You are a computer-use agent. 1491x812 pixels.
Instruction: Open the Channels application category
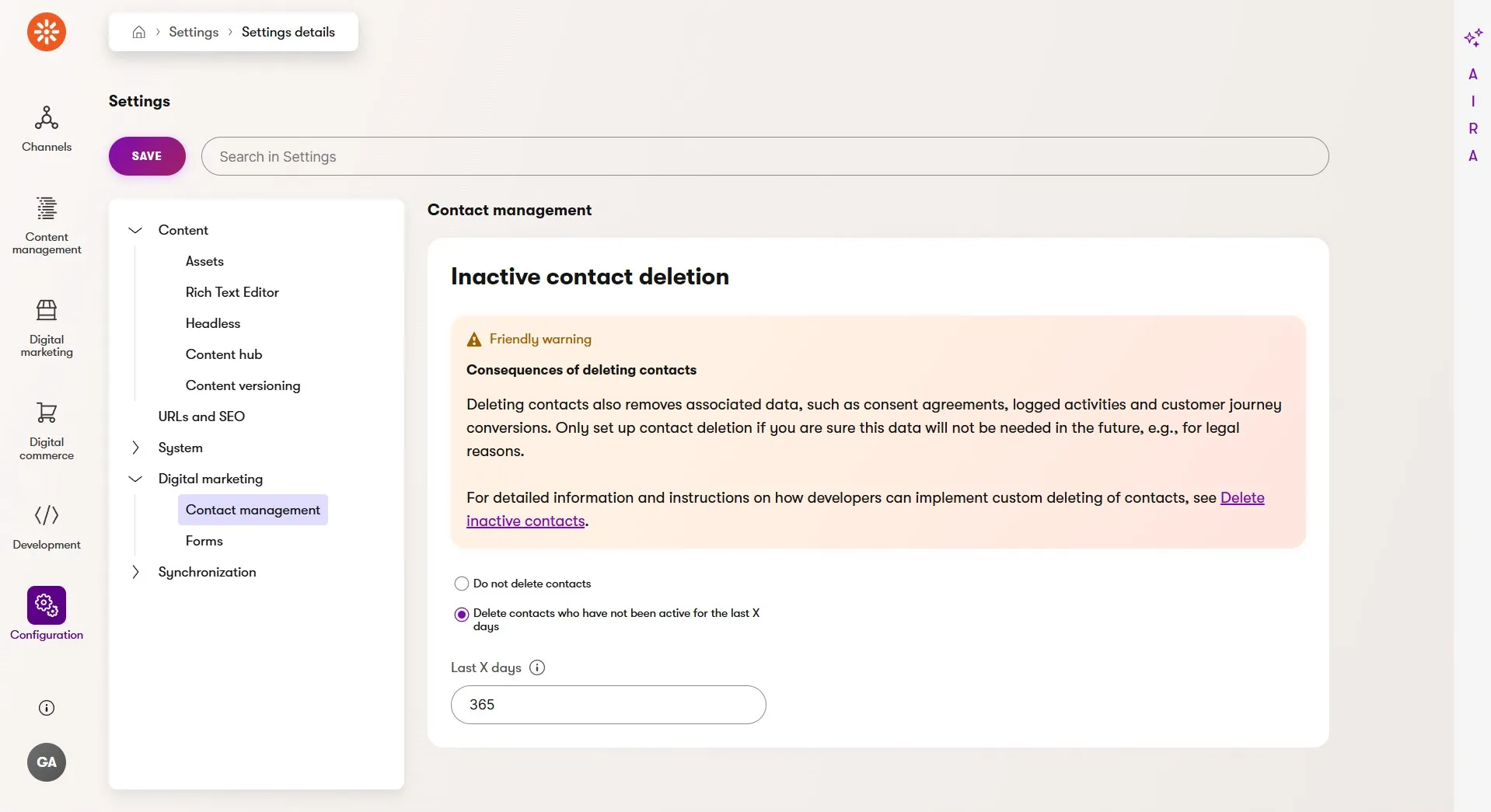(x=47, y=129)
